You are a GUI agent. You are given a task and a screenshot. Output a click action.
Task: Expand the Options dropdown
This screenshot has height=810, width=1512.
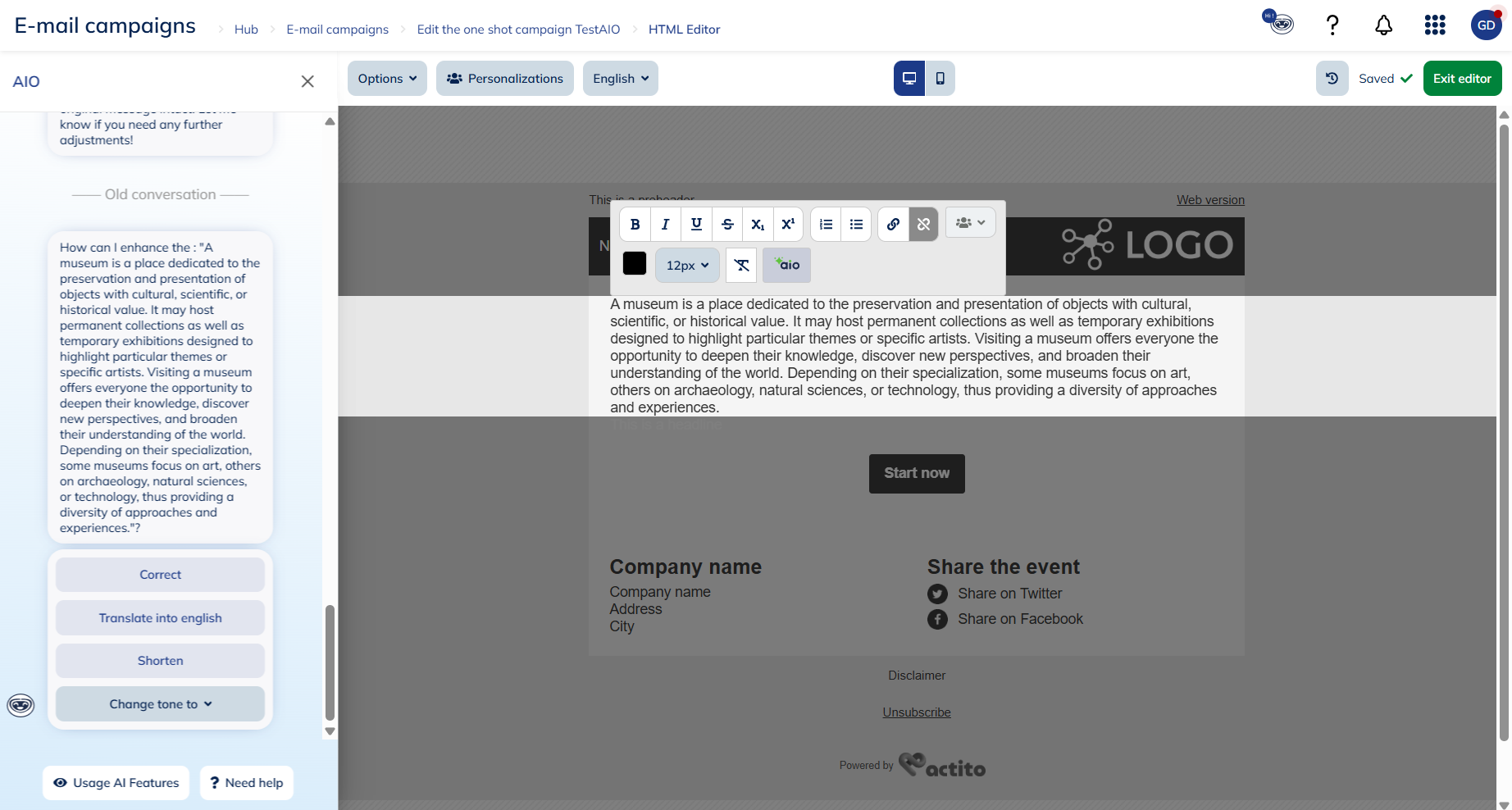pos(387,79)
